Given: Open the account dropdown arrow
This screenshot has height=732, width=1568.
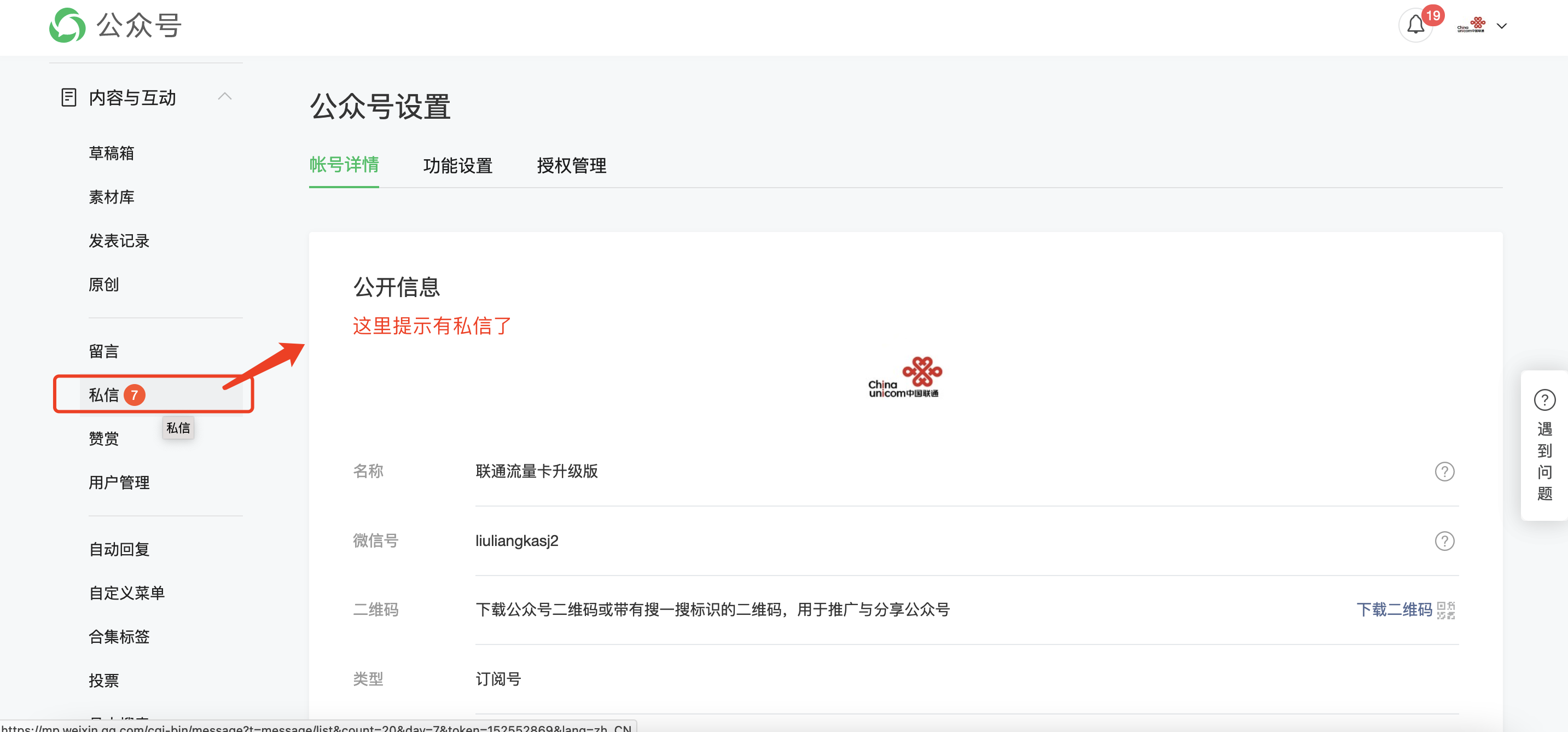Looking at the screenshot, I should [x=1502, y=26].
